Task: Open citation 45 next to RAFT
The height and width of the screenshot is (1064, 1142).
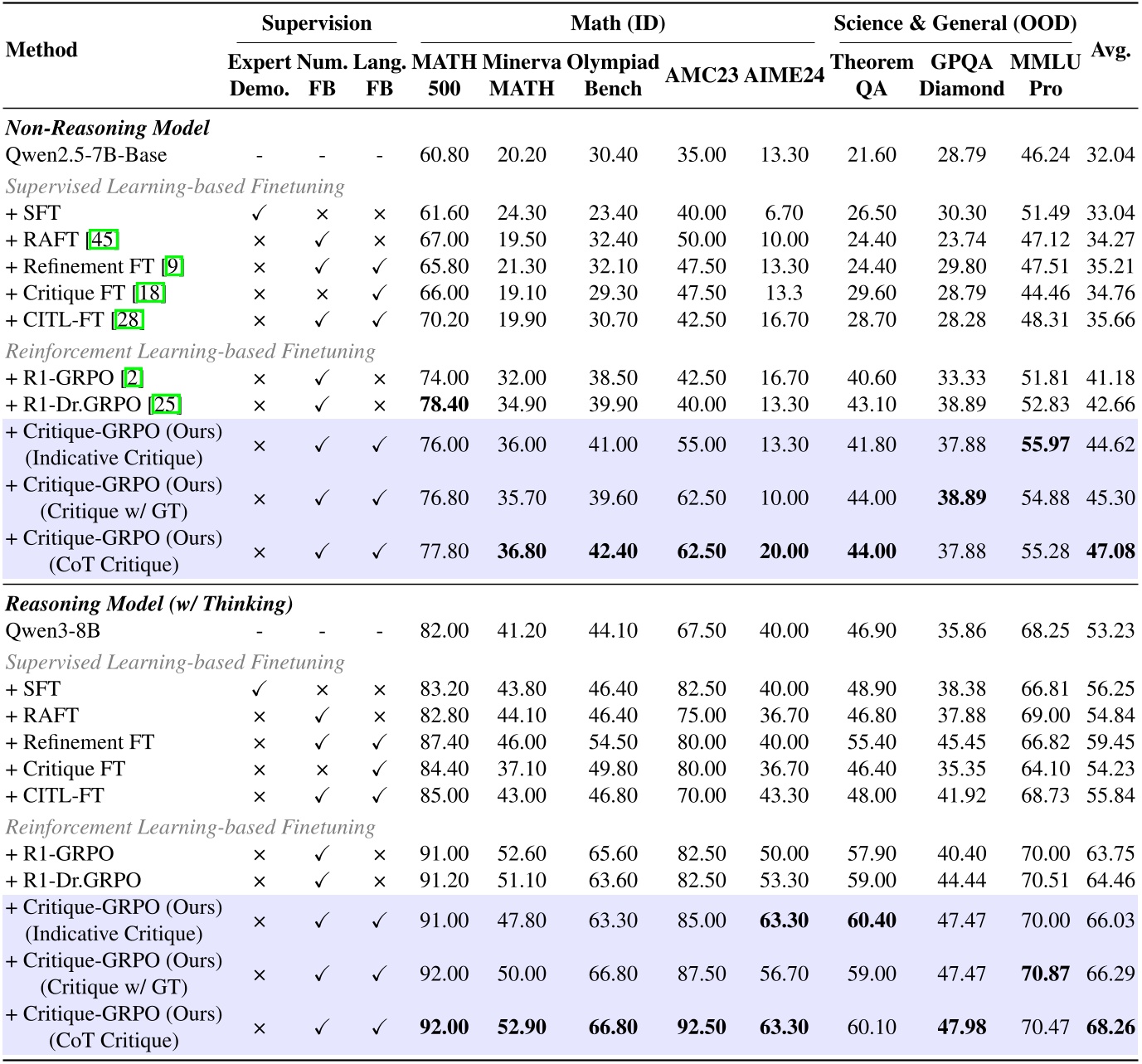Action: (104, 240)
